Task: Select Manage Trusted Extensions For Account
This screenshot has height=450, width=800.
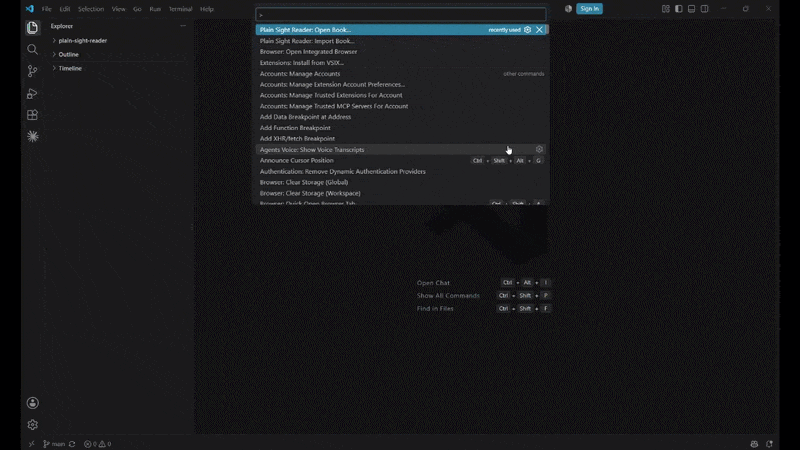Action: coord(402,95)
